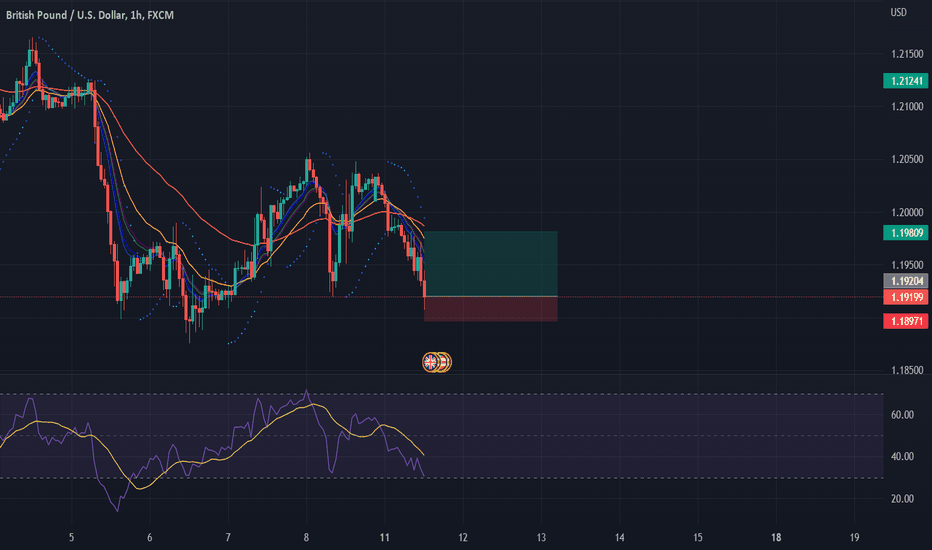Click the 1.19809 take profit price label
Viewport: 932px width, 550px height.
coord(906,232)
